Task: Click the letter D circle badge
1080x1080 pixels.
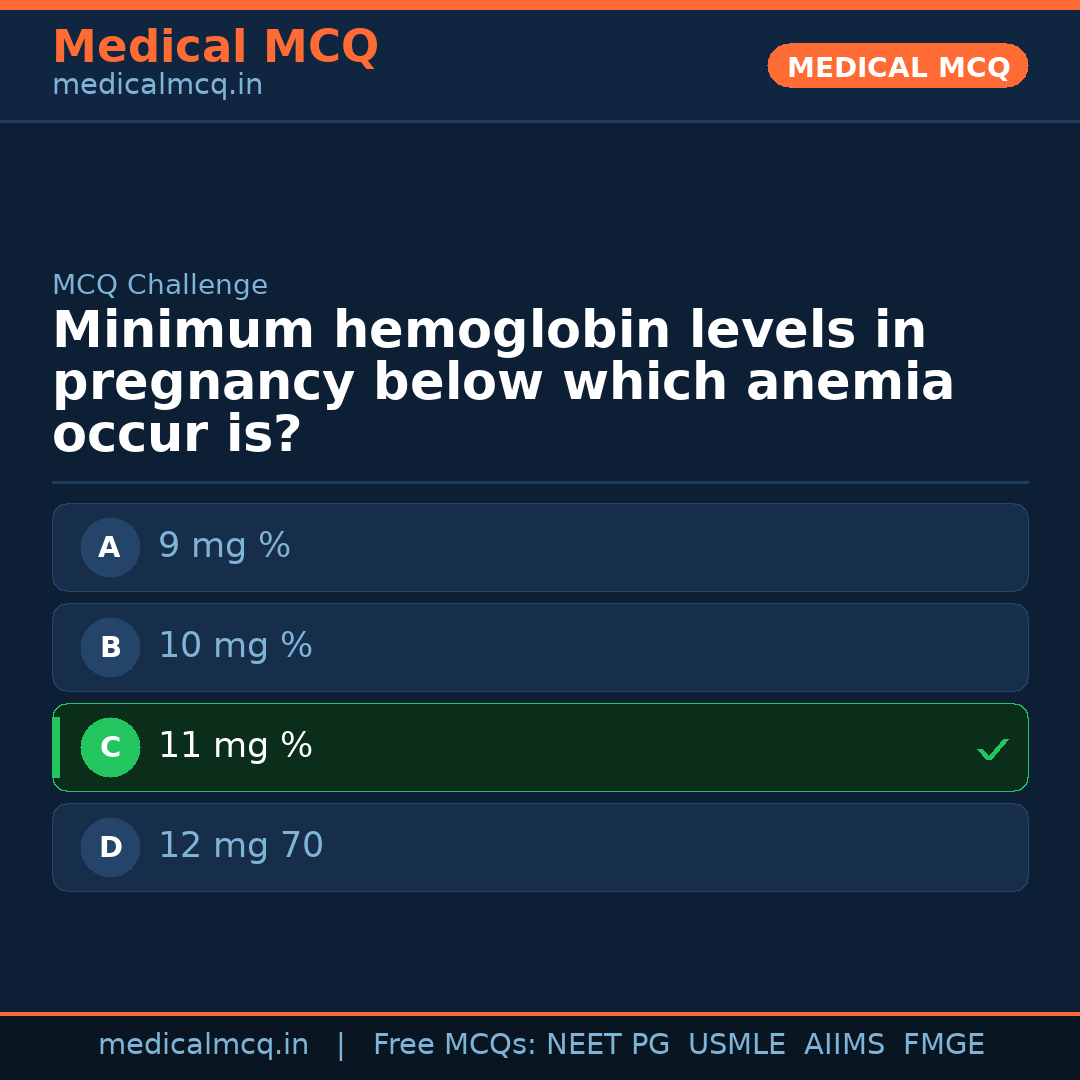Action: (110, 847)
